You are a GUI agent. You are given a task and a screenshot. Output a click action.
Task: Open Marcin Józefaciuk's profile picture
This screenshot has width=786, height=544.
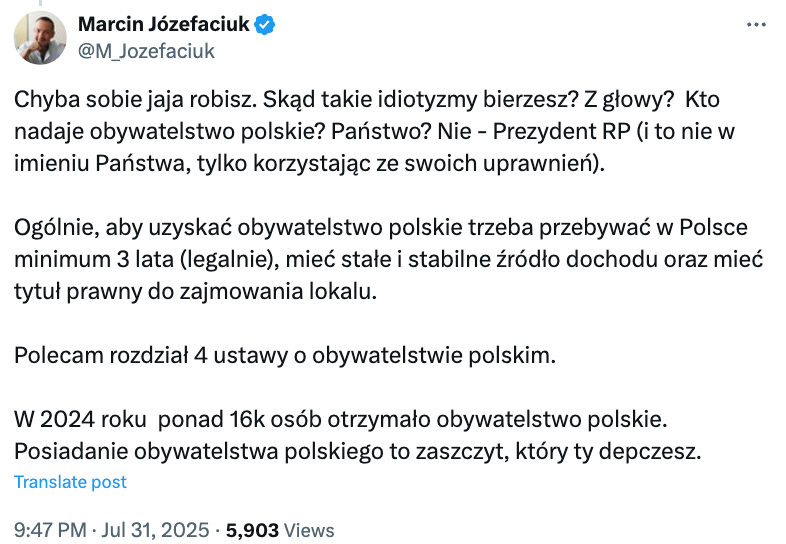40,37
